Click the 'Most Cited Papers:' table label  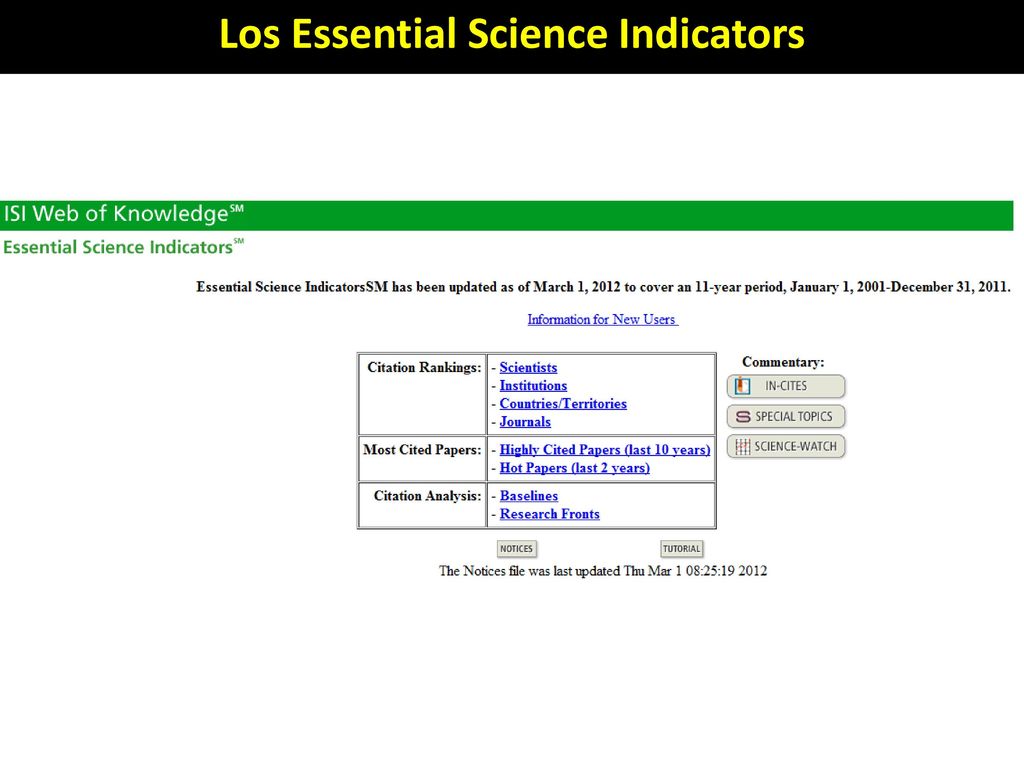(422, 450)
